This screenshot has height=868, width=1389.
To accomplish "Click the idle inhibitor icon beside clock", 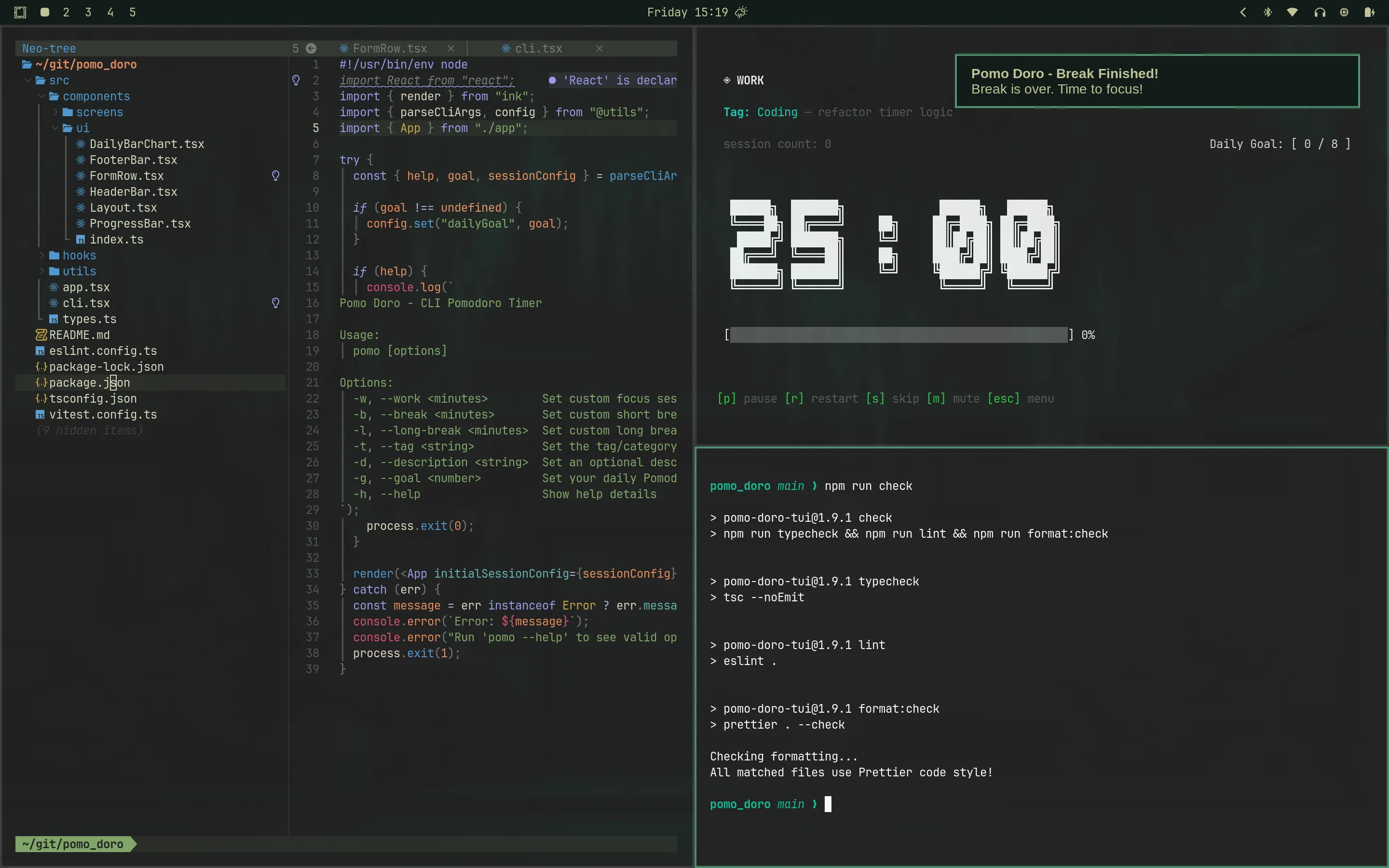I will pyautogui.click(x=742, y=12).
